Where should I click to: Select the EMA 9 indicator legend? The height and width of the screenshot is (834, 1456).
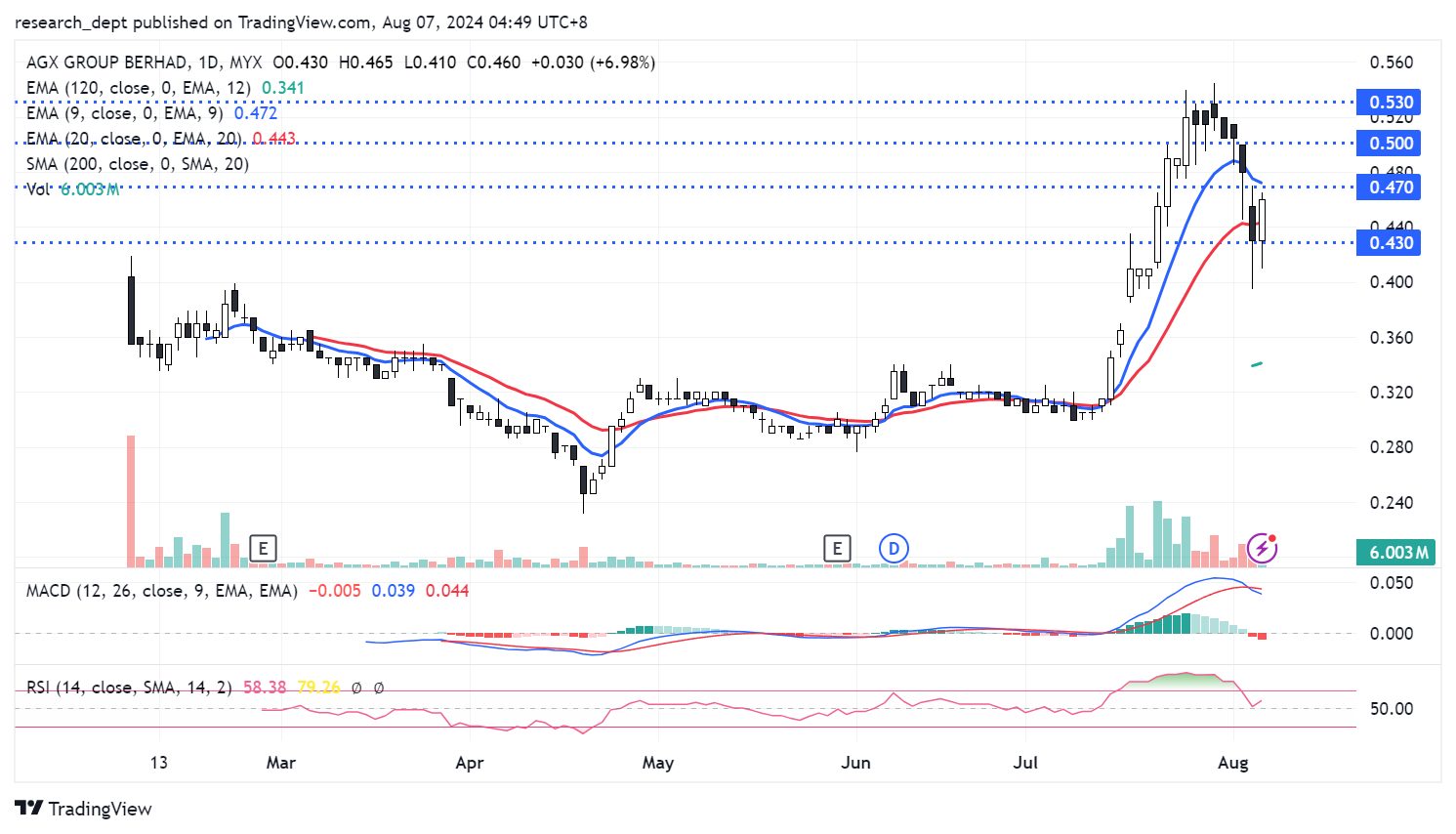(x=125, y=113)
